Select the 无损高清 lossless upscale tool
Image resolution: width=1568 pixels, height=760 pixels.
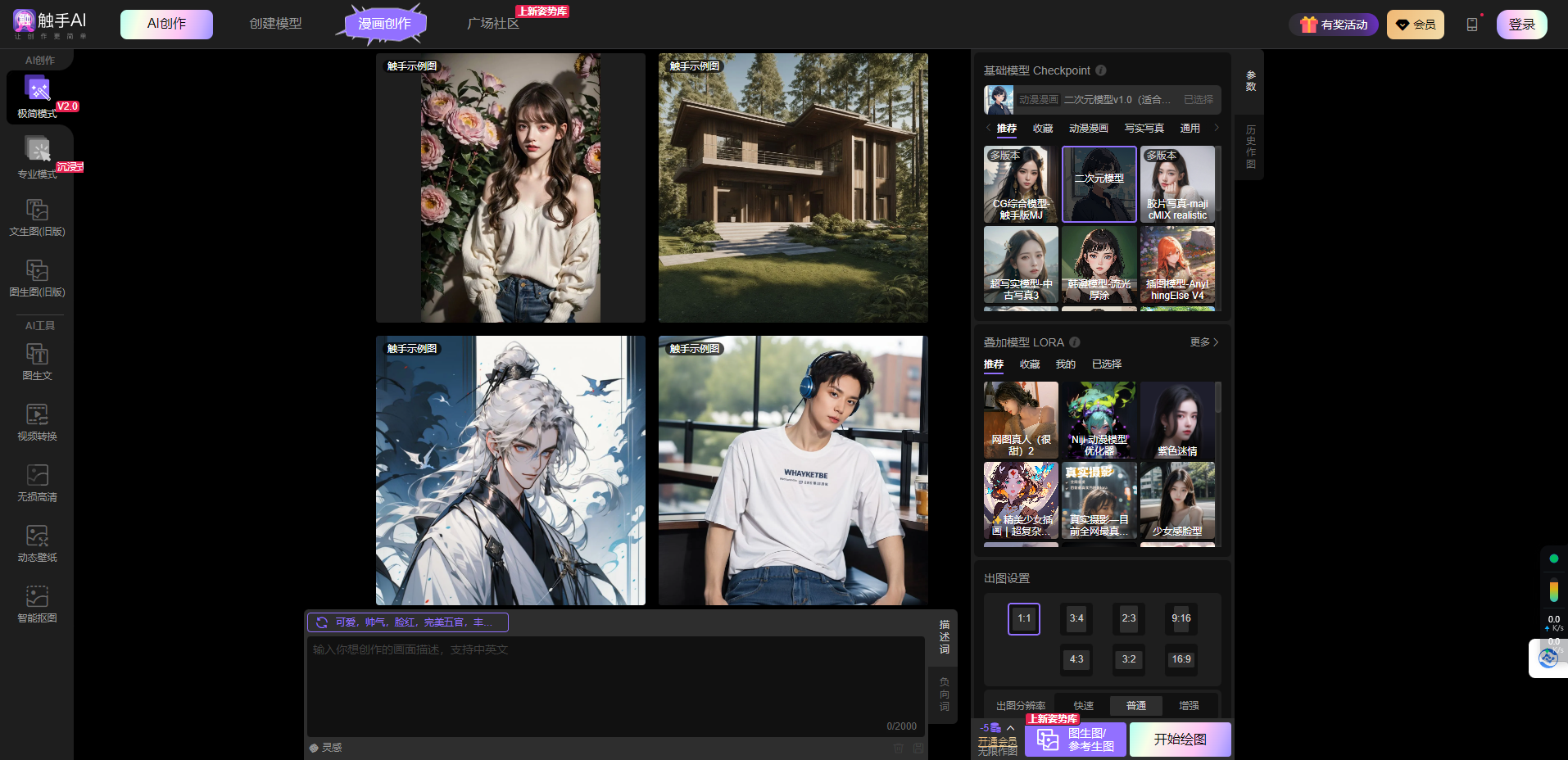[37, 482]
